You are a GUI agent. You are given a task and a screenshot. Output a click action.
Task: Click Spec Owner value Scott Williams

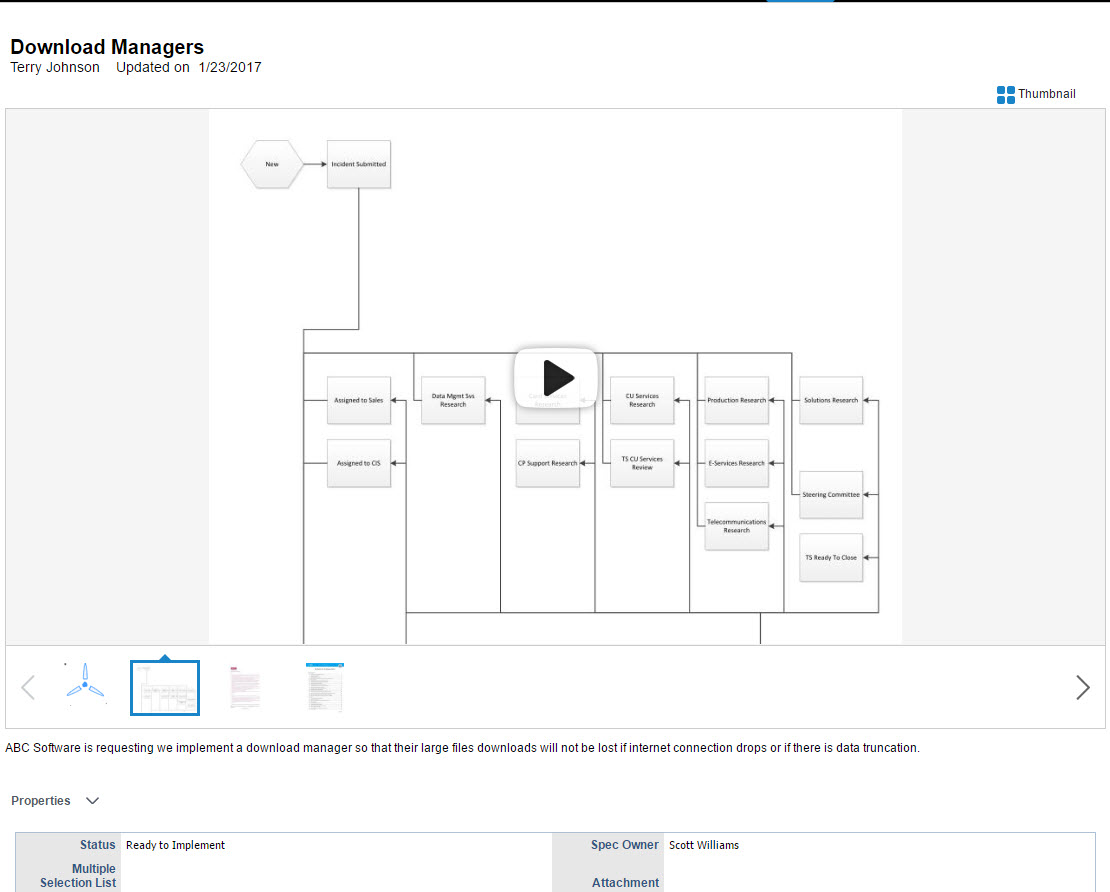click(704, 845)
